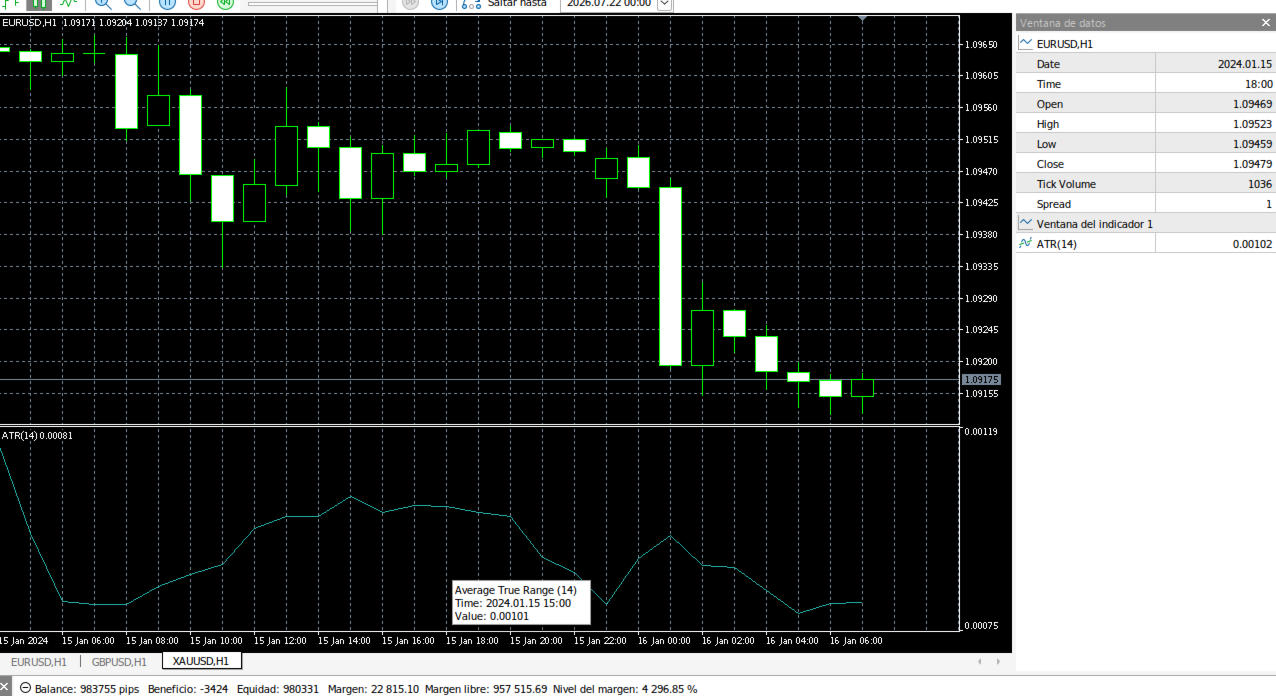Click Balance: 983755 pips in status bar
Image resolution: width=1276 pixels, height=696 pixels.
(x=87, y=689)
